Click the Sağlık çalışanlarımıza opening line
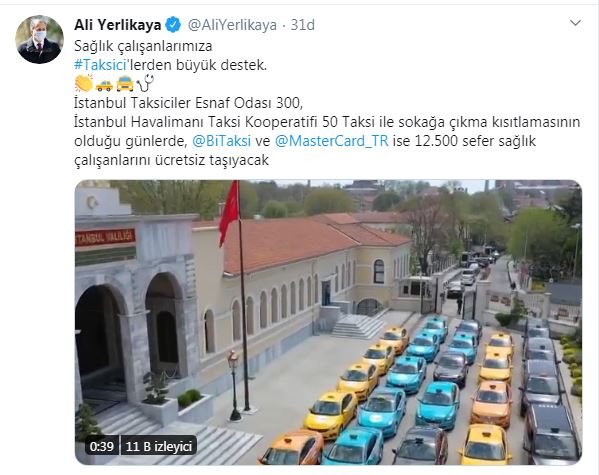The height and width of the screenshot is (475, 599). click(x=143, y=46)
